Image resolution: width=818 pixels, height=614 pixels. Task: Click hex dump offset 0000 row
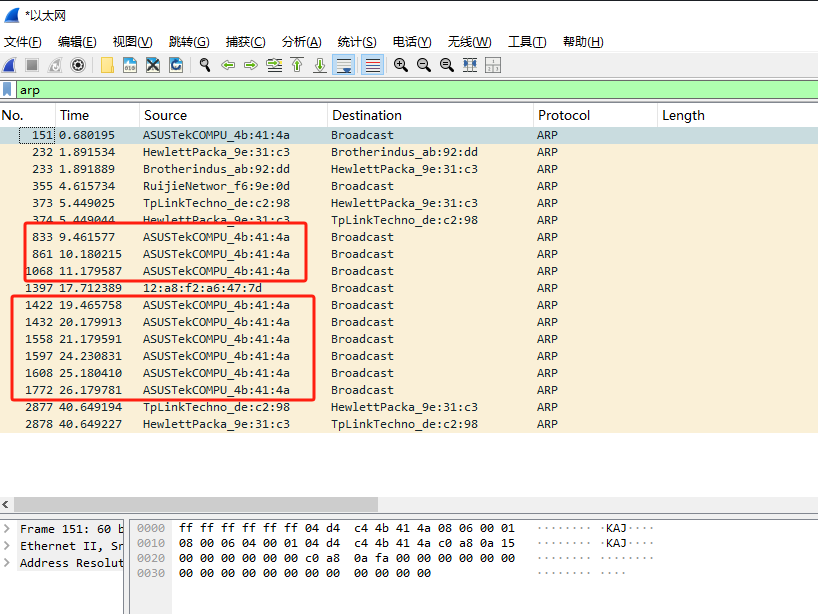pos(395,528)
